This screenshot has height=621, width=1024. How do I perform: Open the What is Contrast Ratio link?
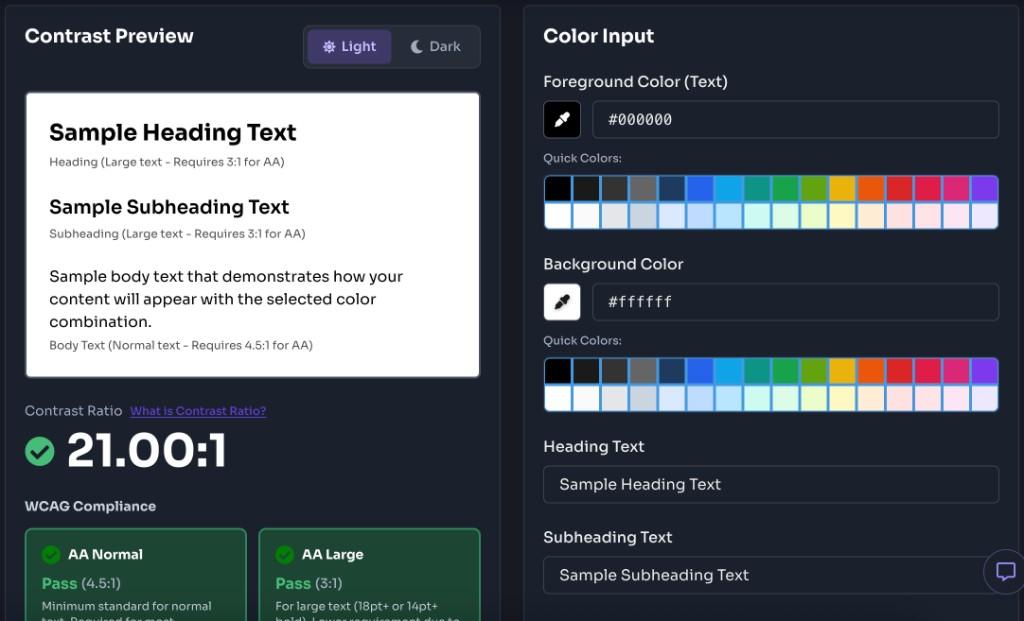198,411
